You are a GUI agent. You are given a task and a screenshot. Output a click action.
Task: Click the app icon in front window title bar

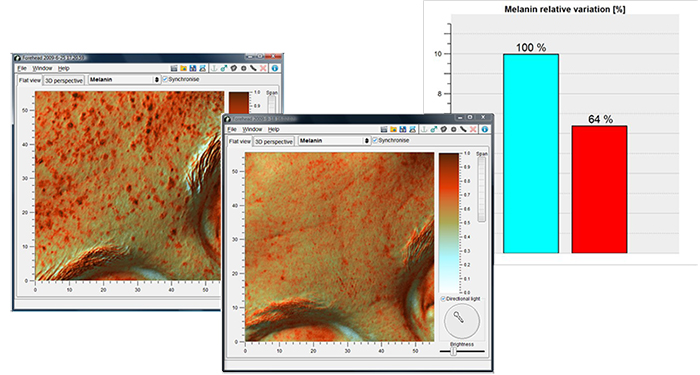point(228,119)
